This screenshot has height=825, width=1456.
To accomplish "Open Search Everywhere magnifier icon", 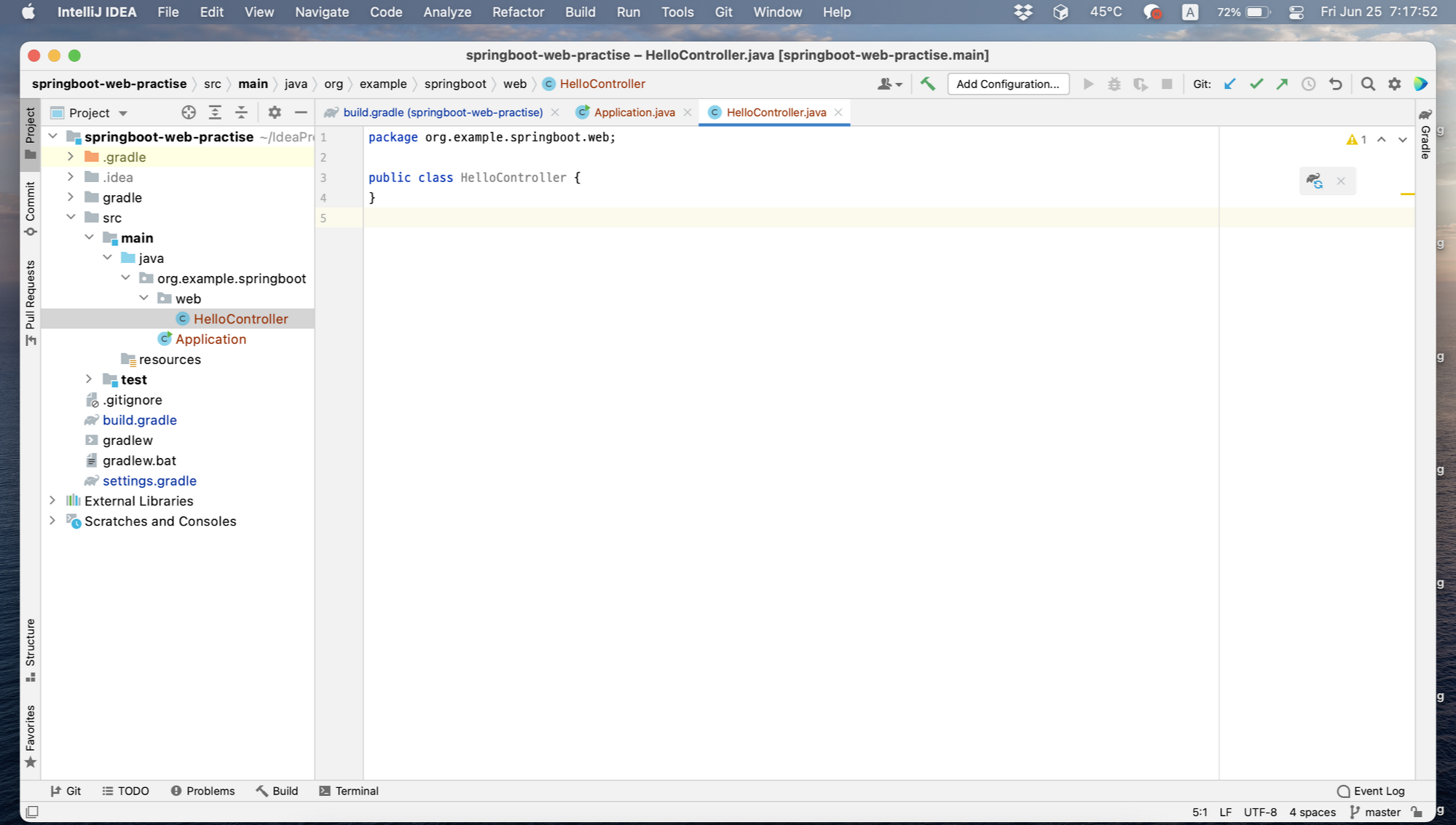I will click(x=1367, y=84).
